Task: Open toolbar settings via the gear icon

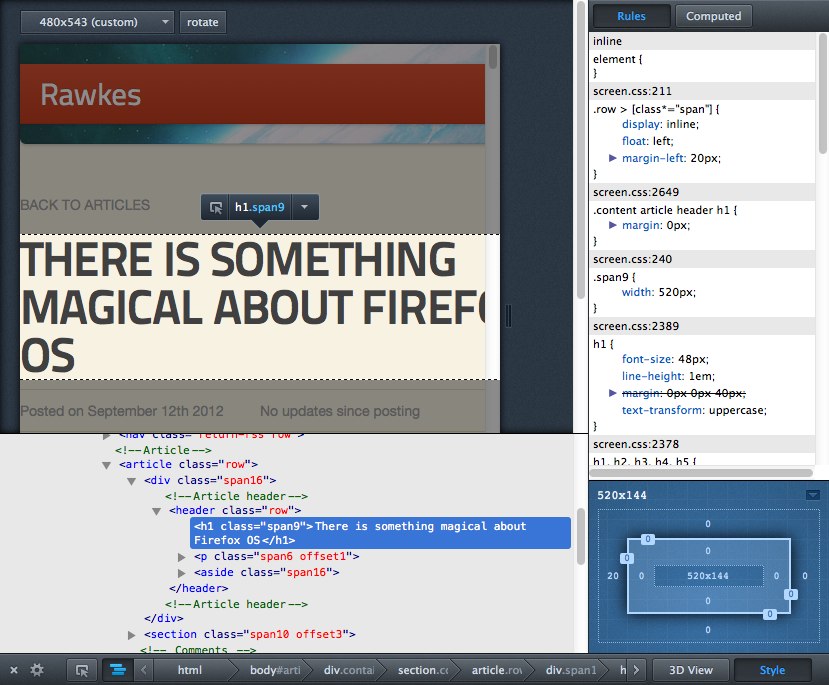Action: (37, 670)
